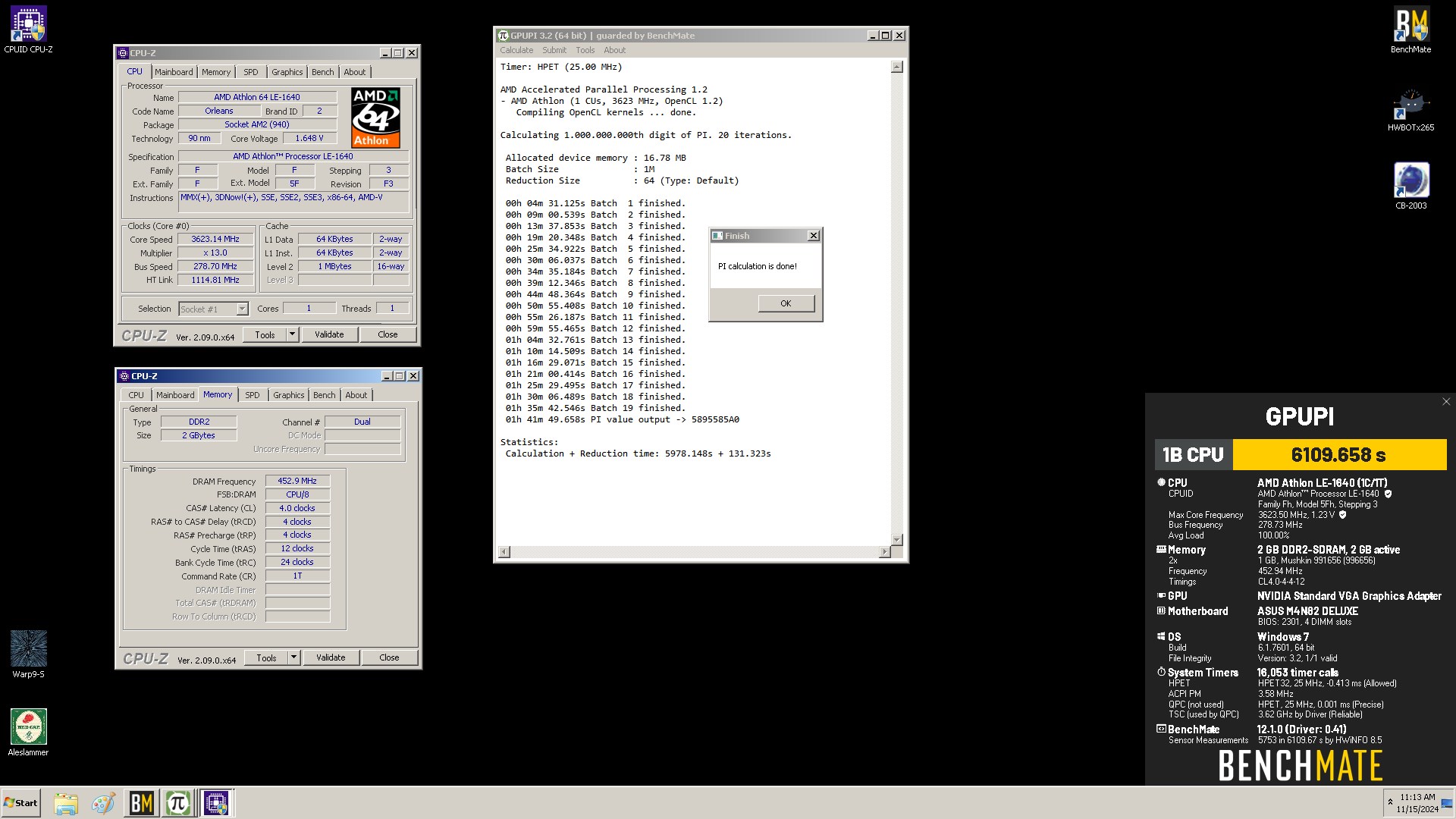Select Bench tab in top CPU-Z
This screenshot has height=819, width=1456.
click(x=322, y=72)
